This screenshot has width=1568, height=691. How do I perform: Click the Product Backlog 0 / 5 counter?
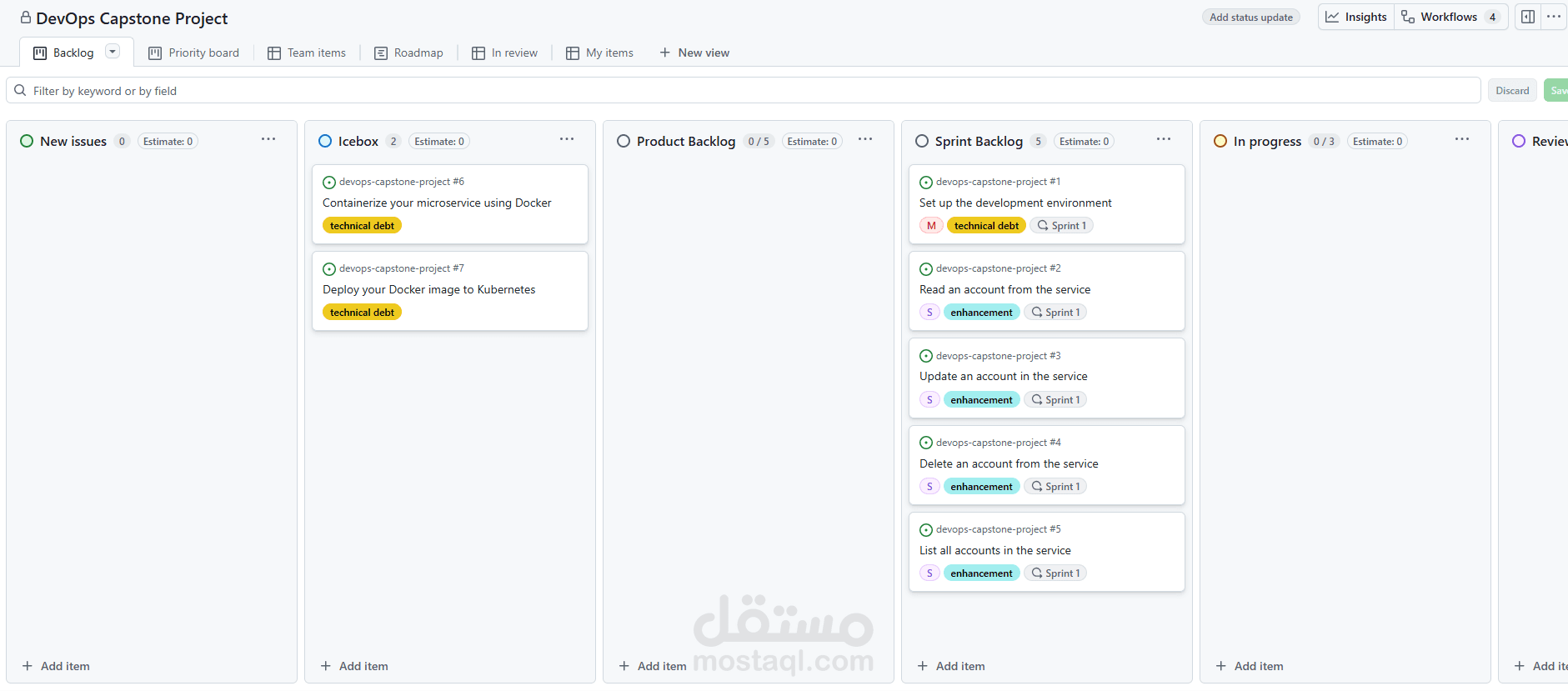[759, 141]
